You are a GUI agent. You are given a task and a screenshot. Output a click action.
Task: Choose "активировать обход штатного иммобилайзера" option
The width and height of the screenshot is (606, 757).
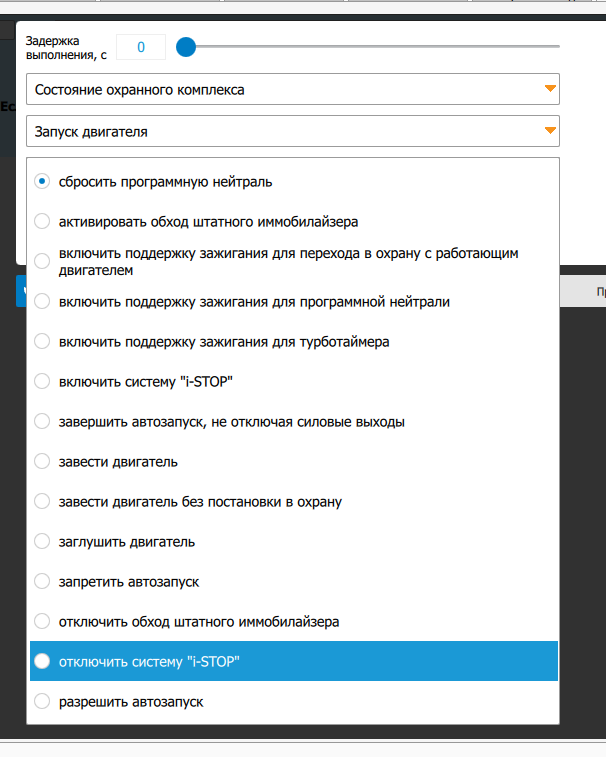[x=42, y=221]
